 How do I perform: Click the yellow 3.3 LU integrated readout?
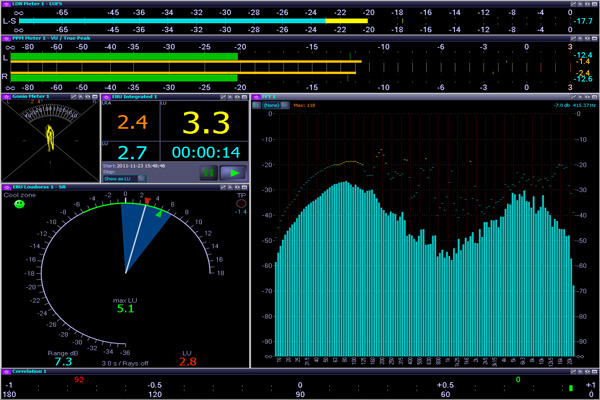pos(206,123)
